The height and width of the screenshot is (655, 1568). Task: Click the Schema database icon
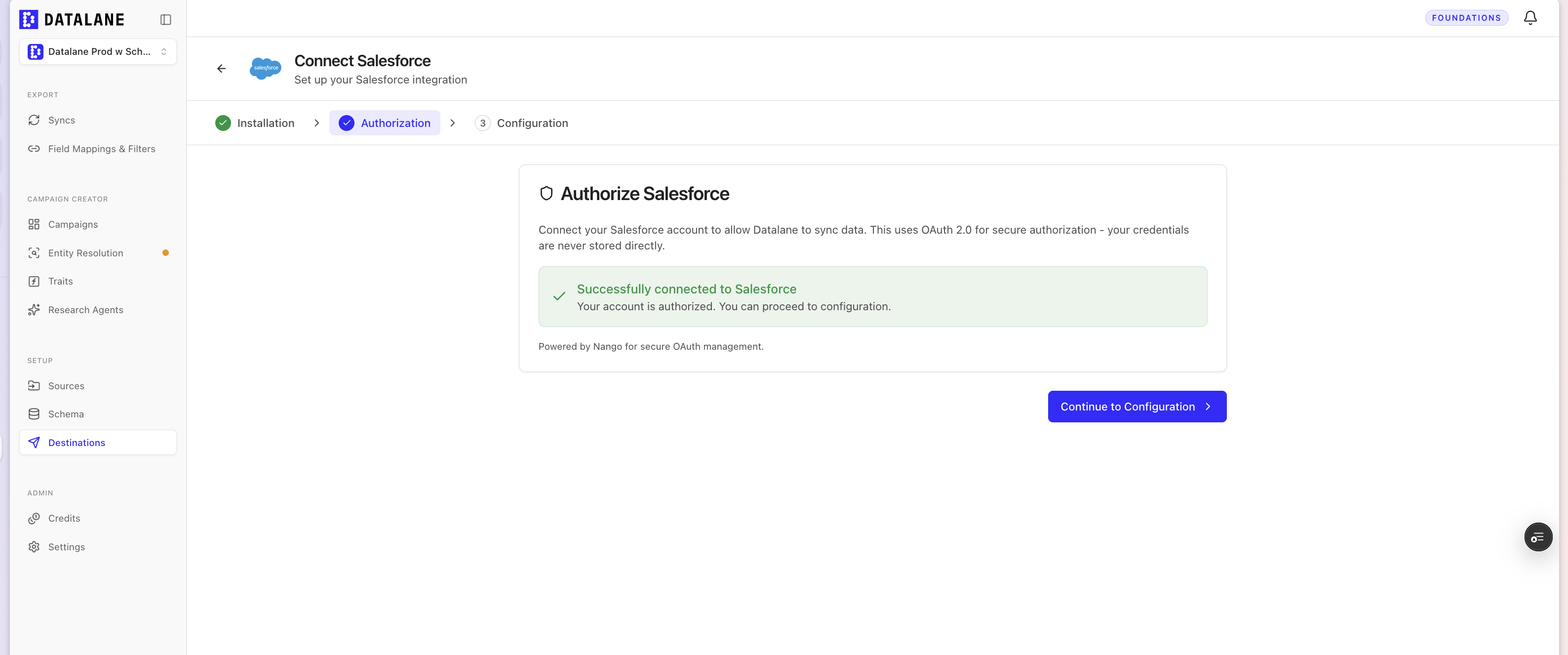34,414
